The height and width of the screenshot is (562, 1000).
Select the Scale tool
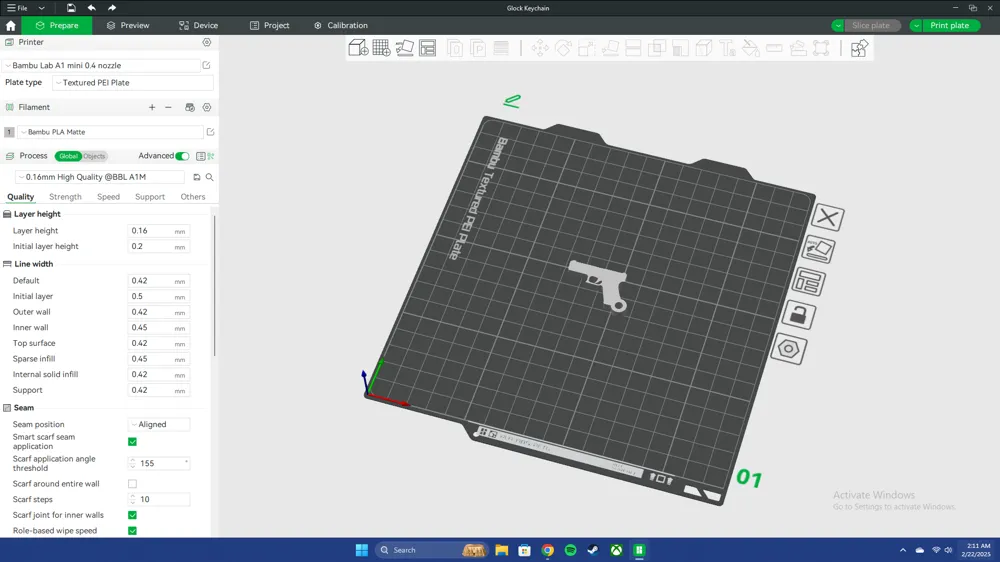click(x=586, y=48)
